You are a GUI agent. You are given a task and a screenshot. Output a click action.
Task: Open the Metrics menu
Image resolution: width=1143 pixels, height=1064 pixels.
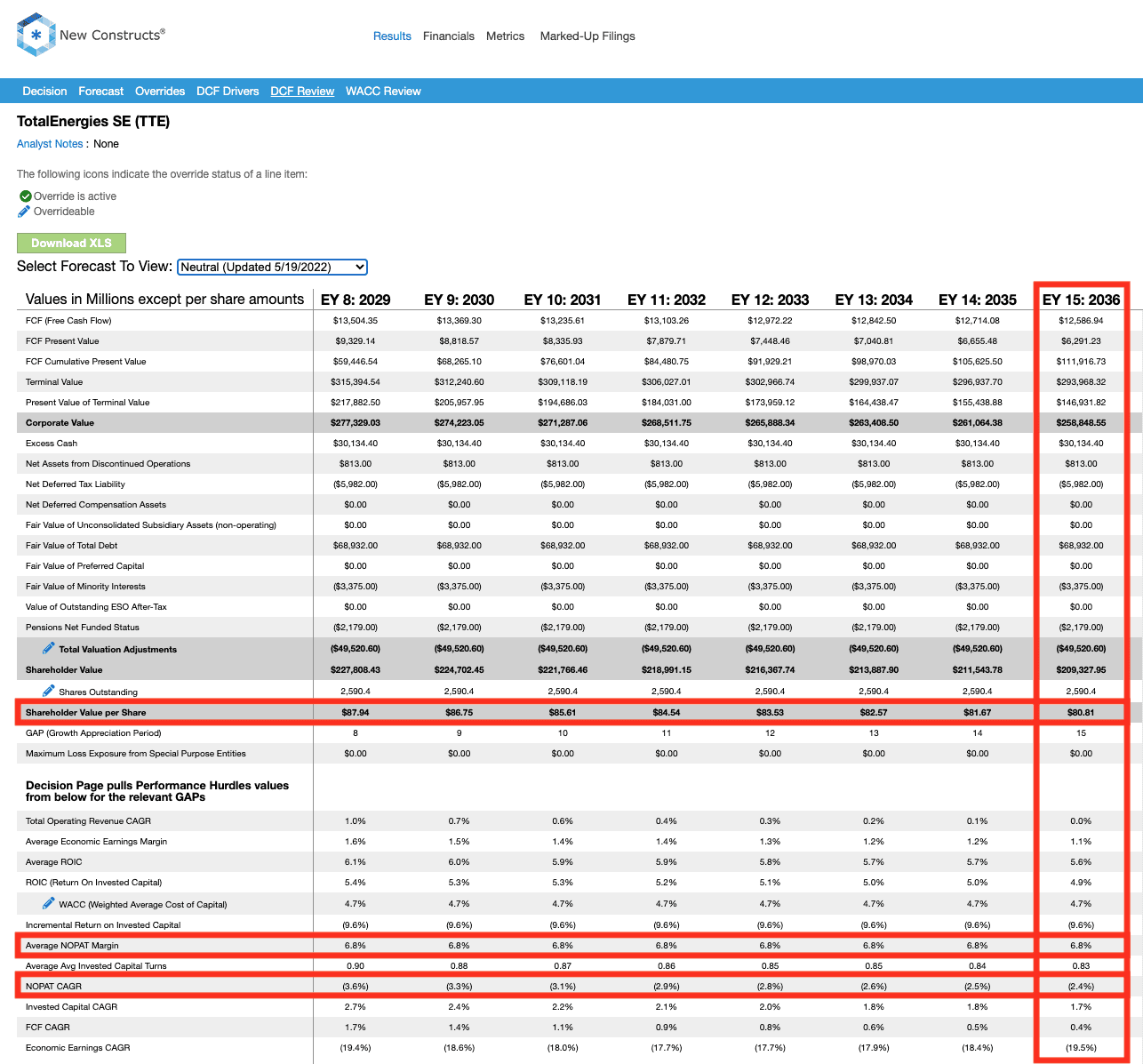(505, 36)
